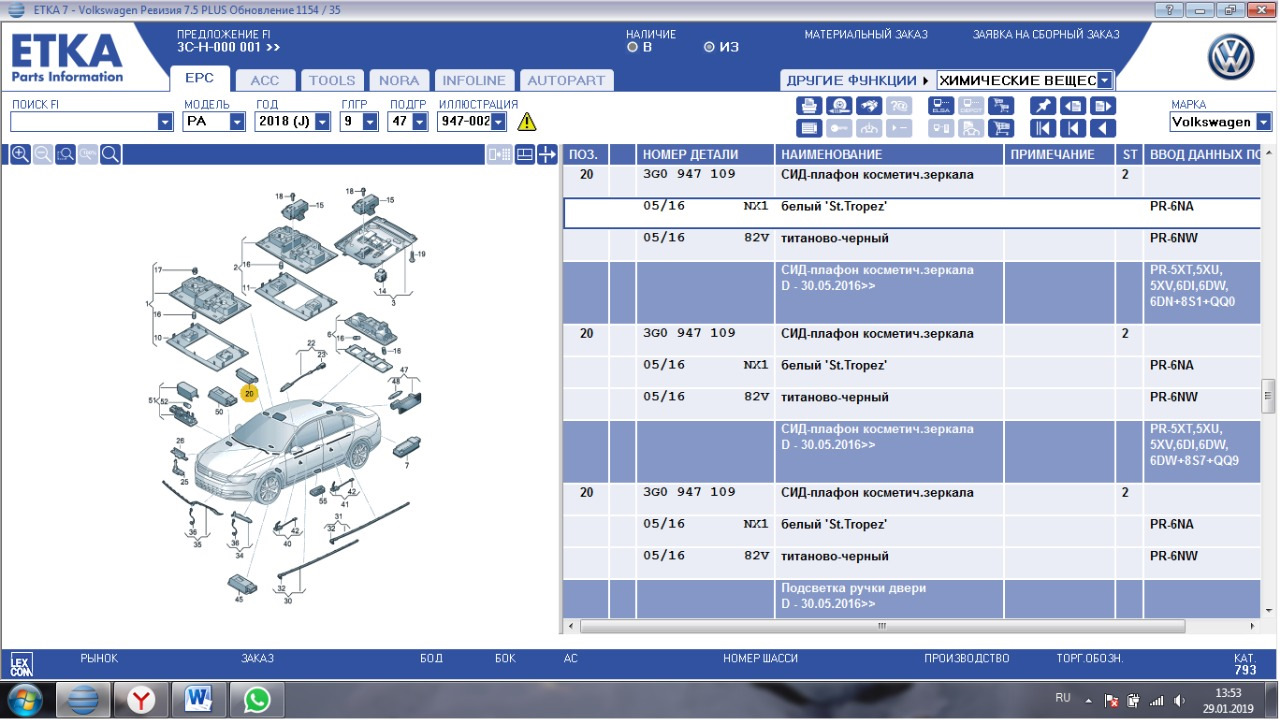Switch to the EPC tab
Image resolution: width=1280 pixels, height=724 pixels.
(x=200, y=80)
